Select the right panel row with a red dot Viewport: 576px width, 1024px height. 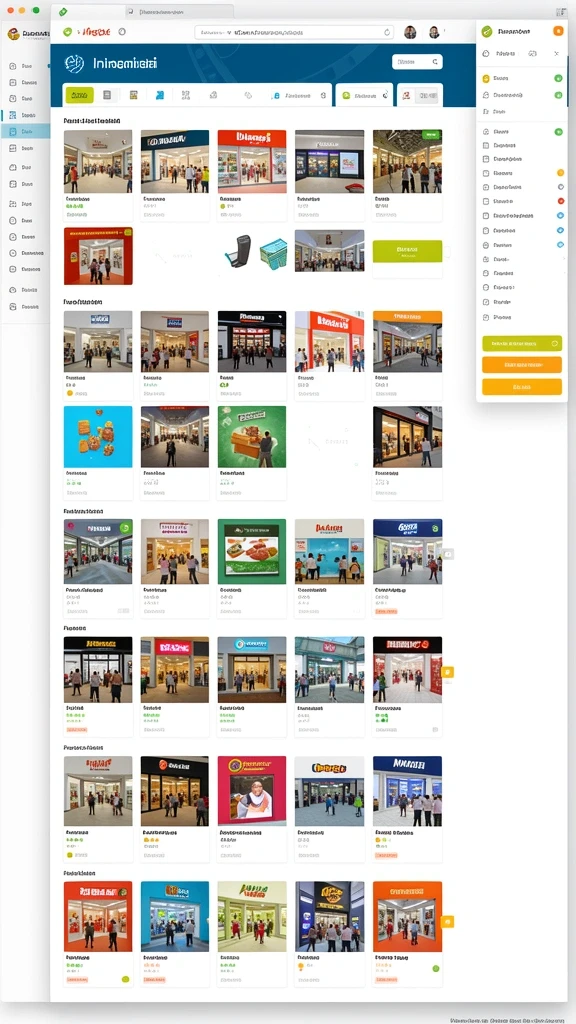point(522,201)
